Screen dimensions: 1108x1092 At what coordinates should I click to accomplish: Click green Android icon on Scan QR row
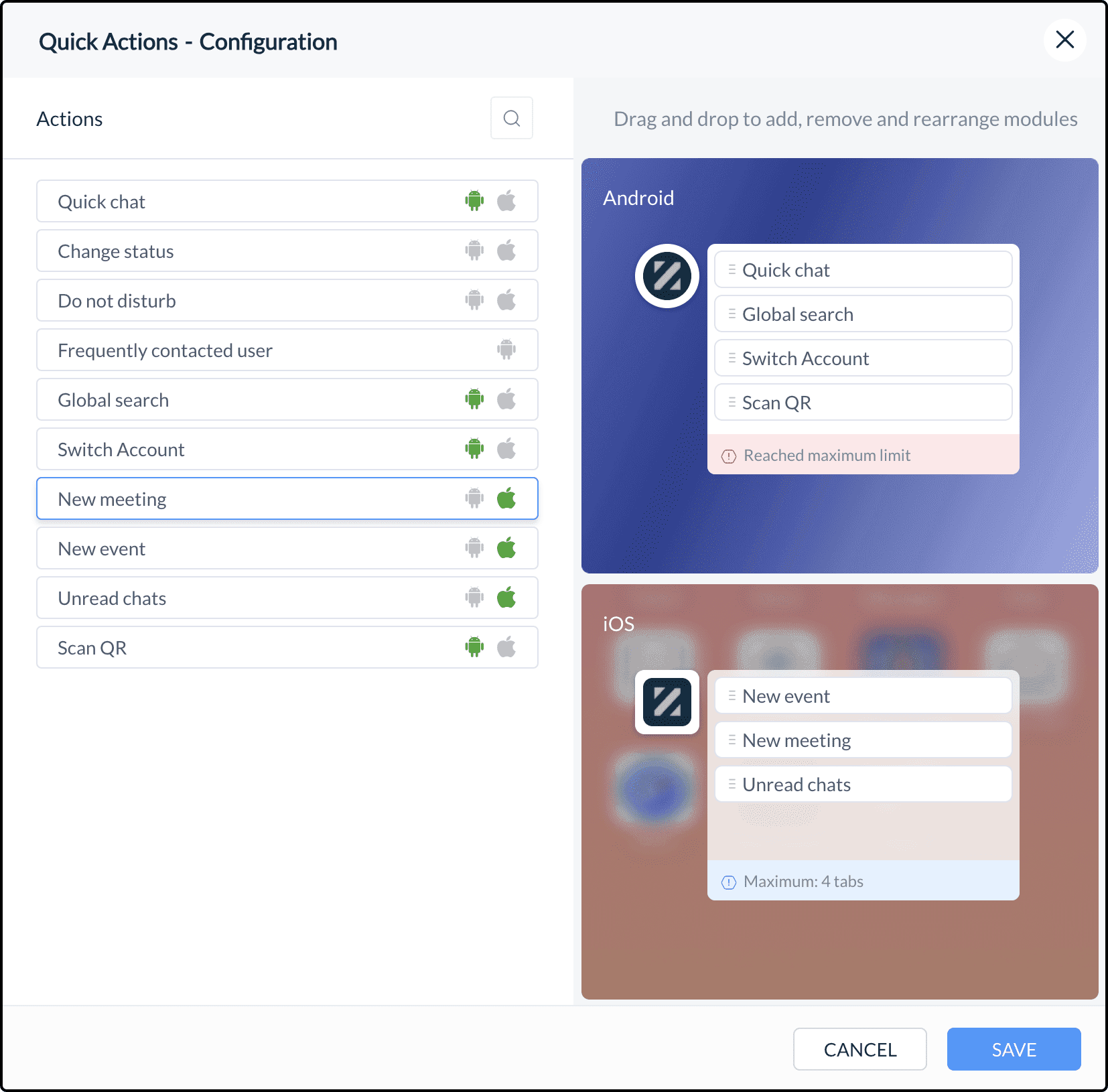click(x=474, y=647)
